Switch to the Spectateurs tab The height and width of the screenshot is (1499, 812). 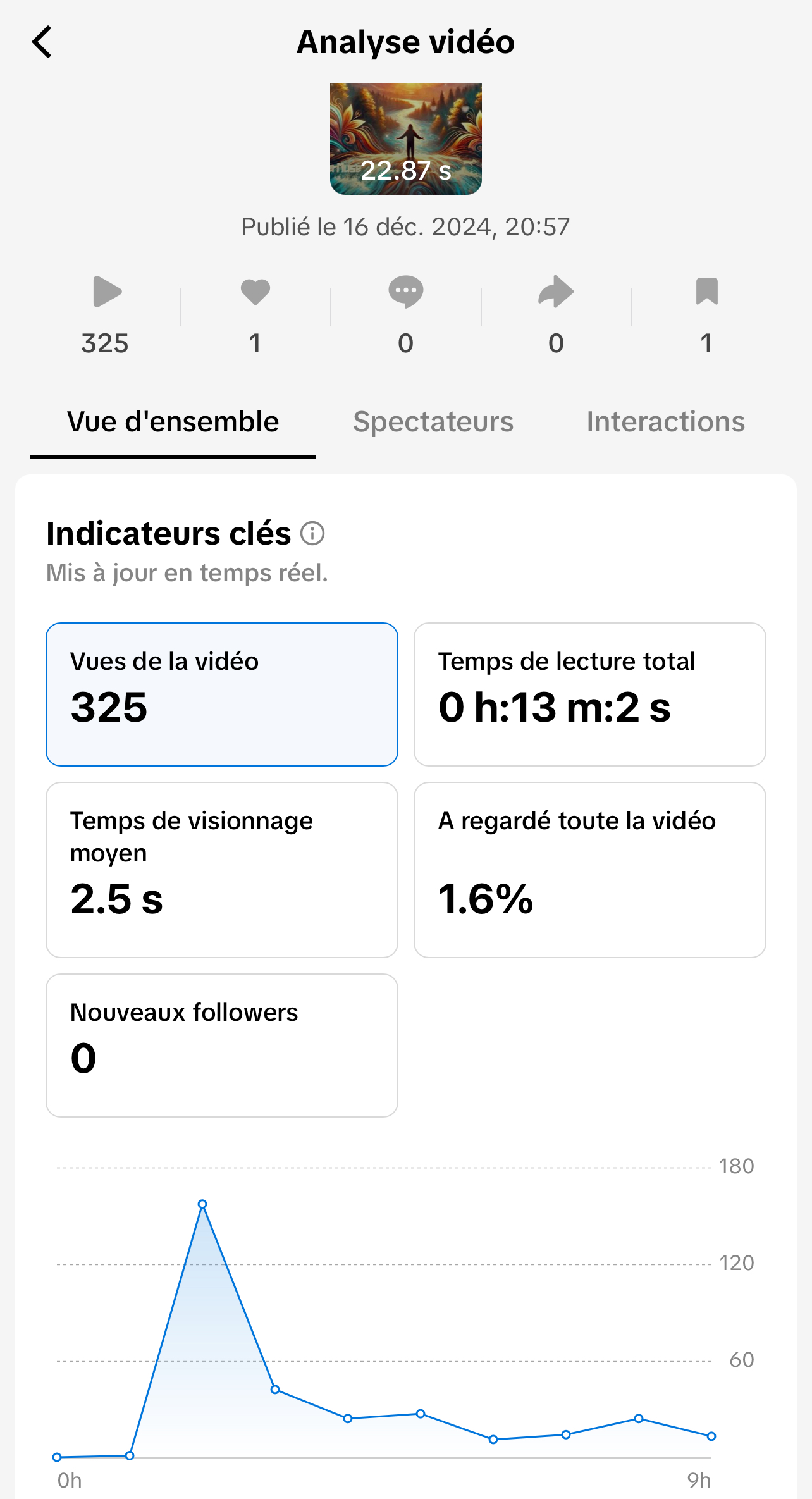[433, 422]
